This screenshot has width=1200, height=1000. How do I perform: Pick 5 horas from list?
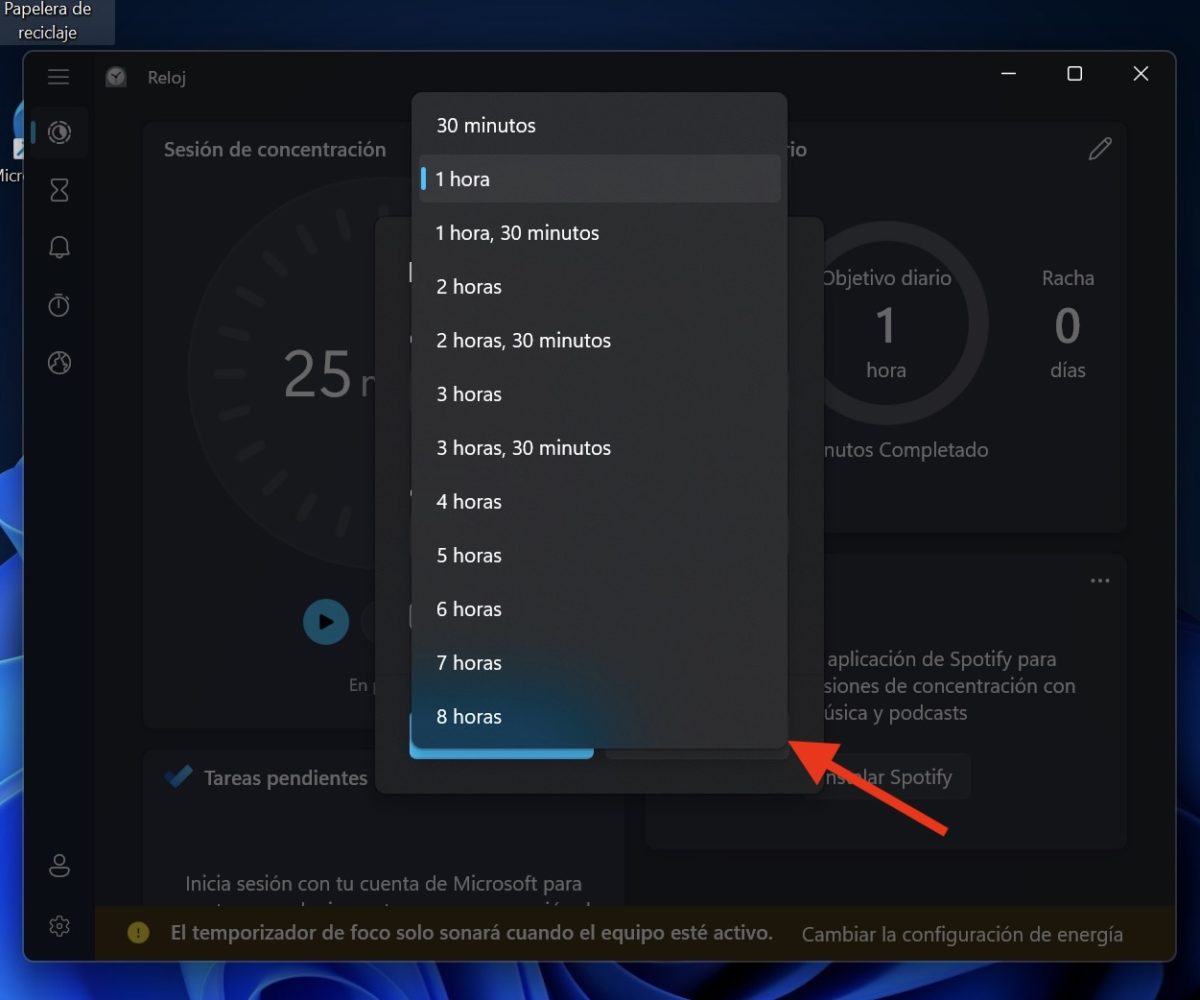point(600,556)
